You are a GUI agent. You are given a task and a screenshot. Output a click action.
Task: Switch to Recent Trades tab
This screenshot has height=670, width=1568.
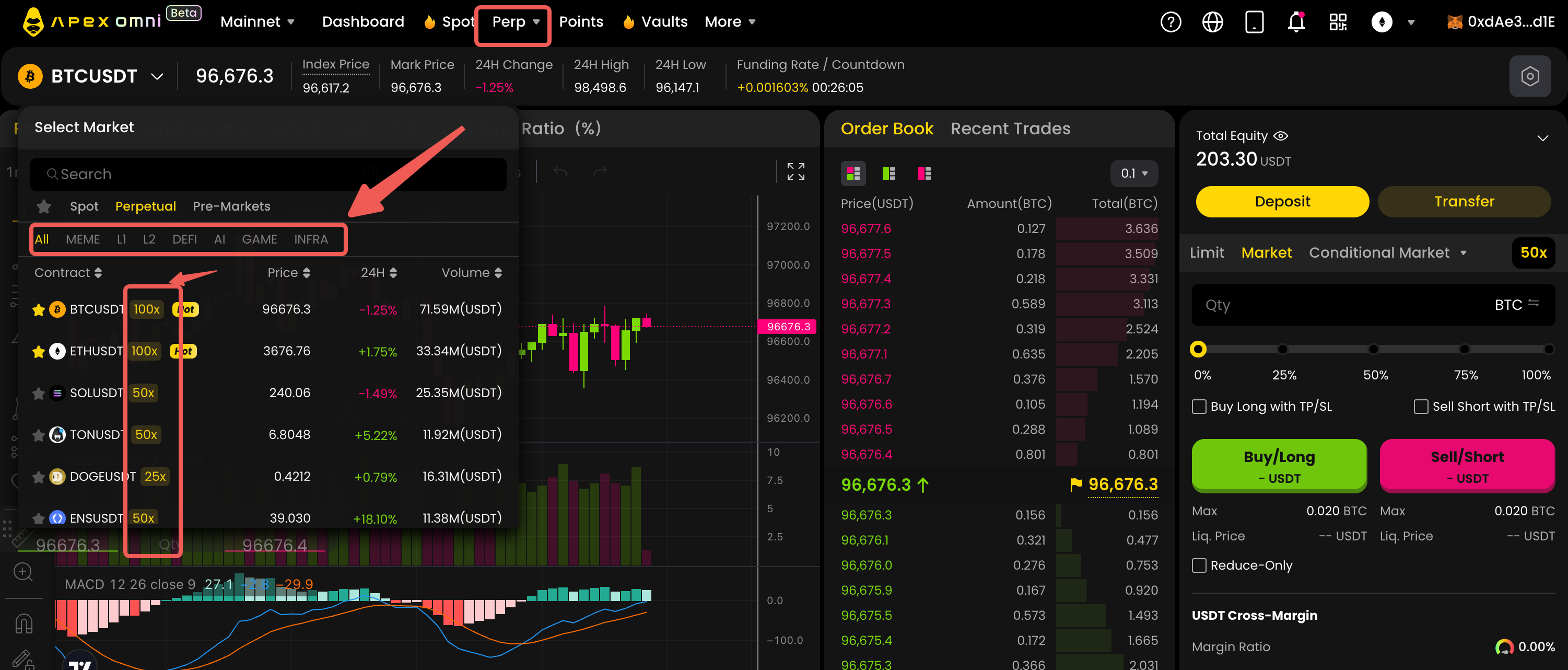(1011, 129)
